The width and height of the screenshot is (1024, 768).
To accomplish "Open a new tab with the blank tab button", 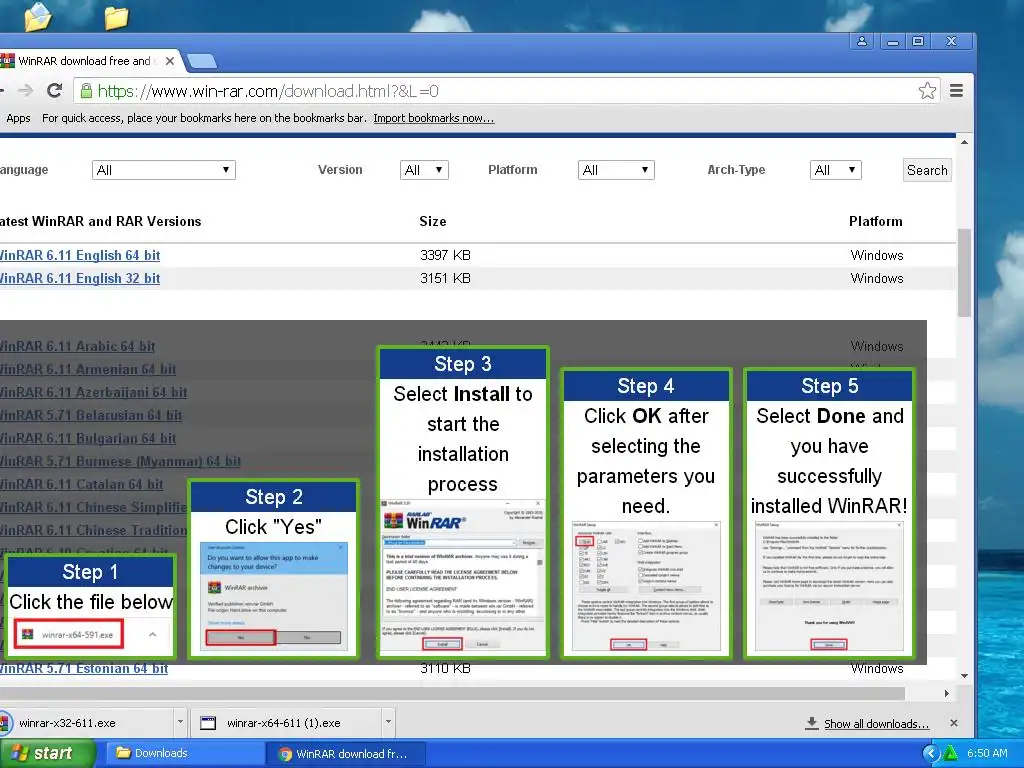I will 202,61.
